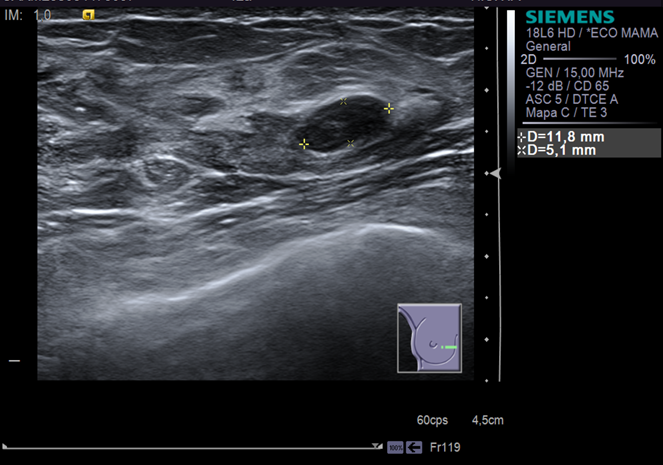Click the green probe marker on breast pictogram

[x=449, y=347]
